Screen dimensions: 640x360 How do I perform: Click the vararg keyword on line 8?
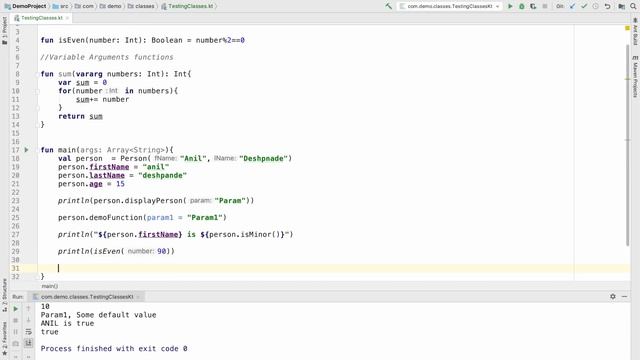pyautogui.click(x=89, y=74)
